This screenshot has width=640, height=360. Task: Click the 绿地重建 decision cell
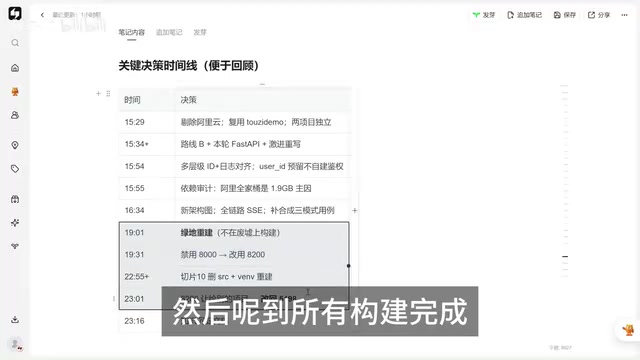(x=262, y=233)
